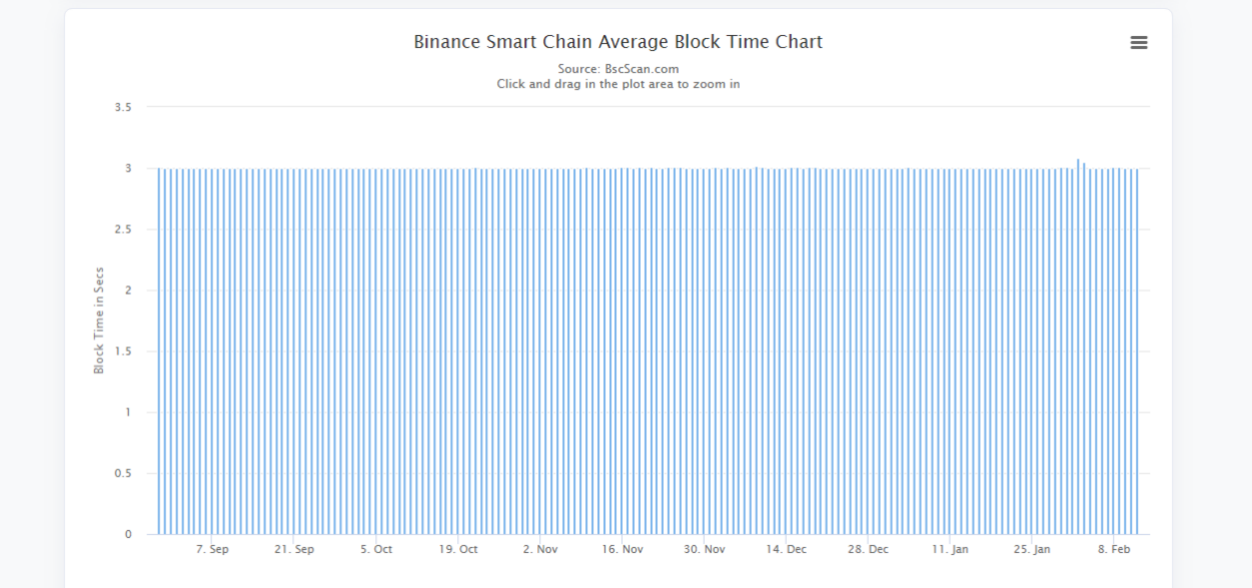Image resolution: width=1252 pixels, height=588 pixels.
Task: Click the 11. Jan date label
Action: click(x=950, y=550)
